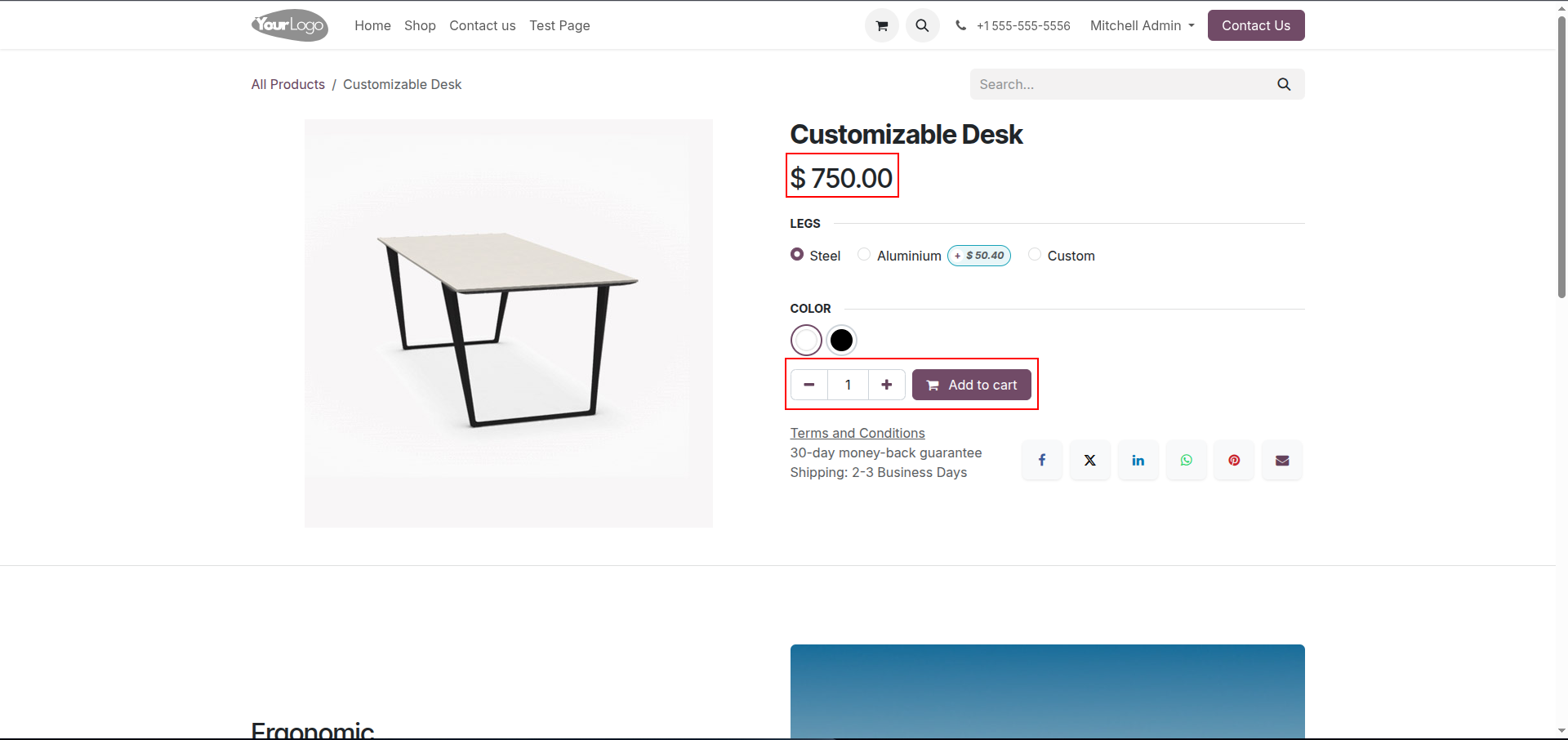Expand Mitchell Admin user dropdown

[x=1143, y=25]
